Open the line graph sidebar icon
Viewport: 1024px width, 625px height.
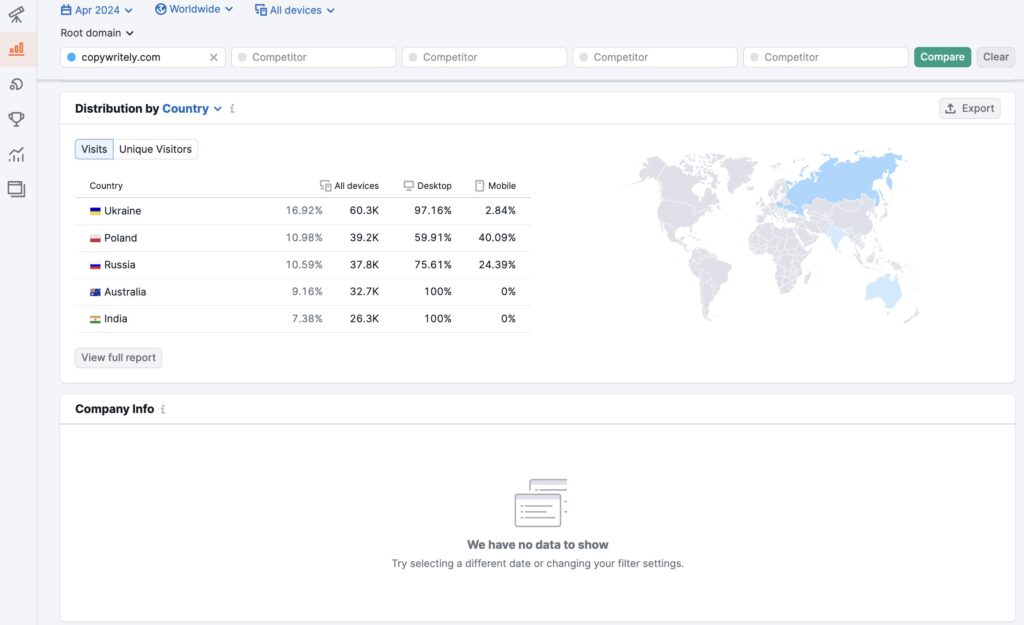click(16, 154)
